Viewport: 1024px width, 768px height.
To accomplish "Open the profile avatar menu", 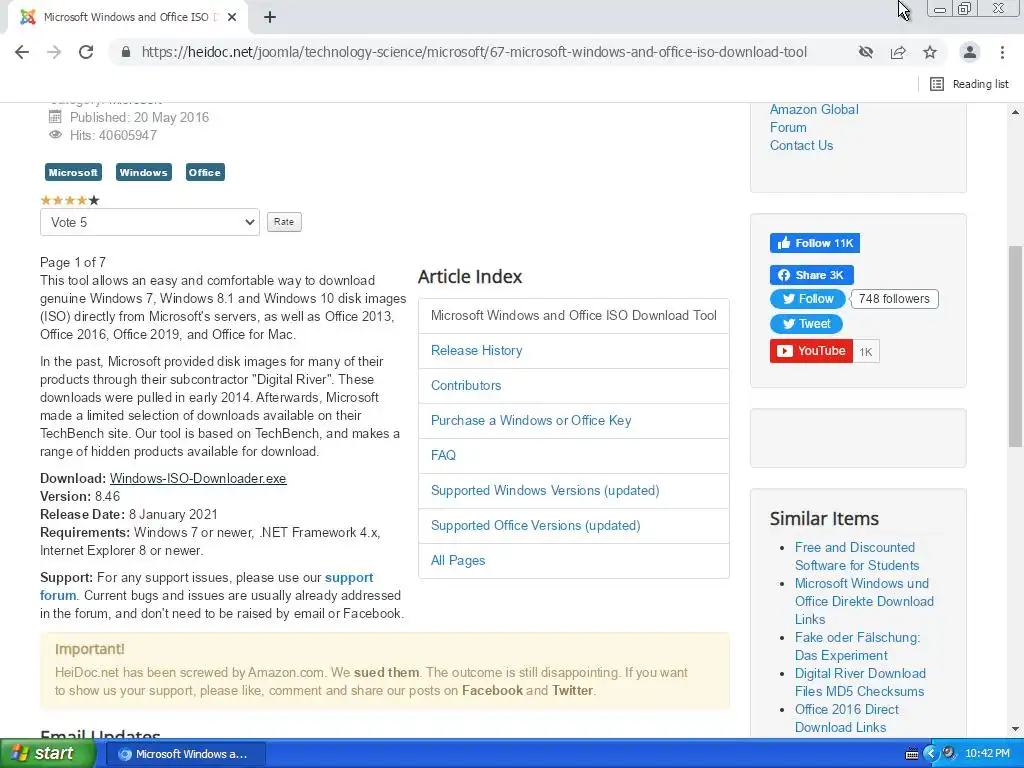I will pyautogui.click(x=970, y=52).
